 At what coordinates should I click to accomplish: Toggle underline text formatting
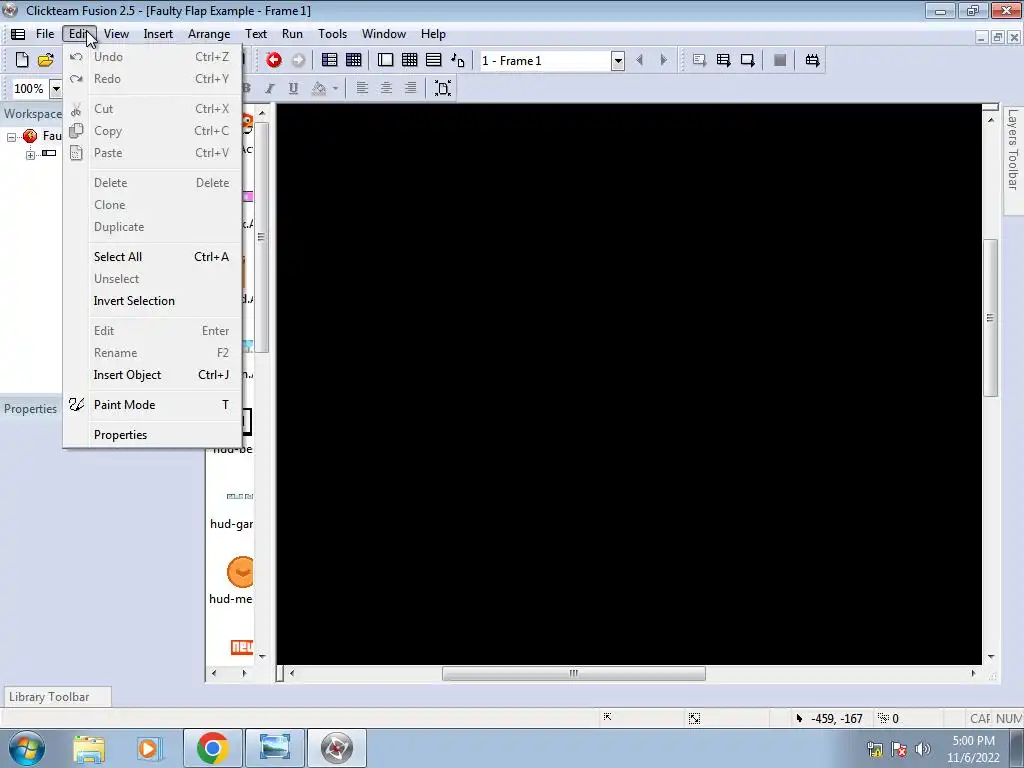click(x=293, y=88)
